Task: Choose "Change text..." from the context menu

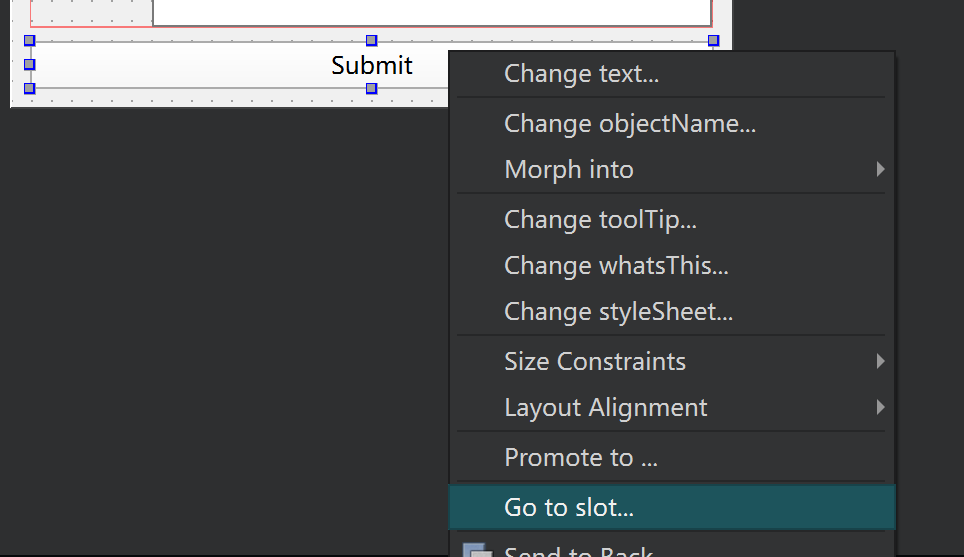Action: click(581, 74)
